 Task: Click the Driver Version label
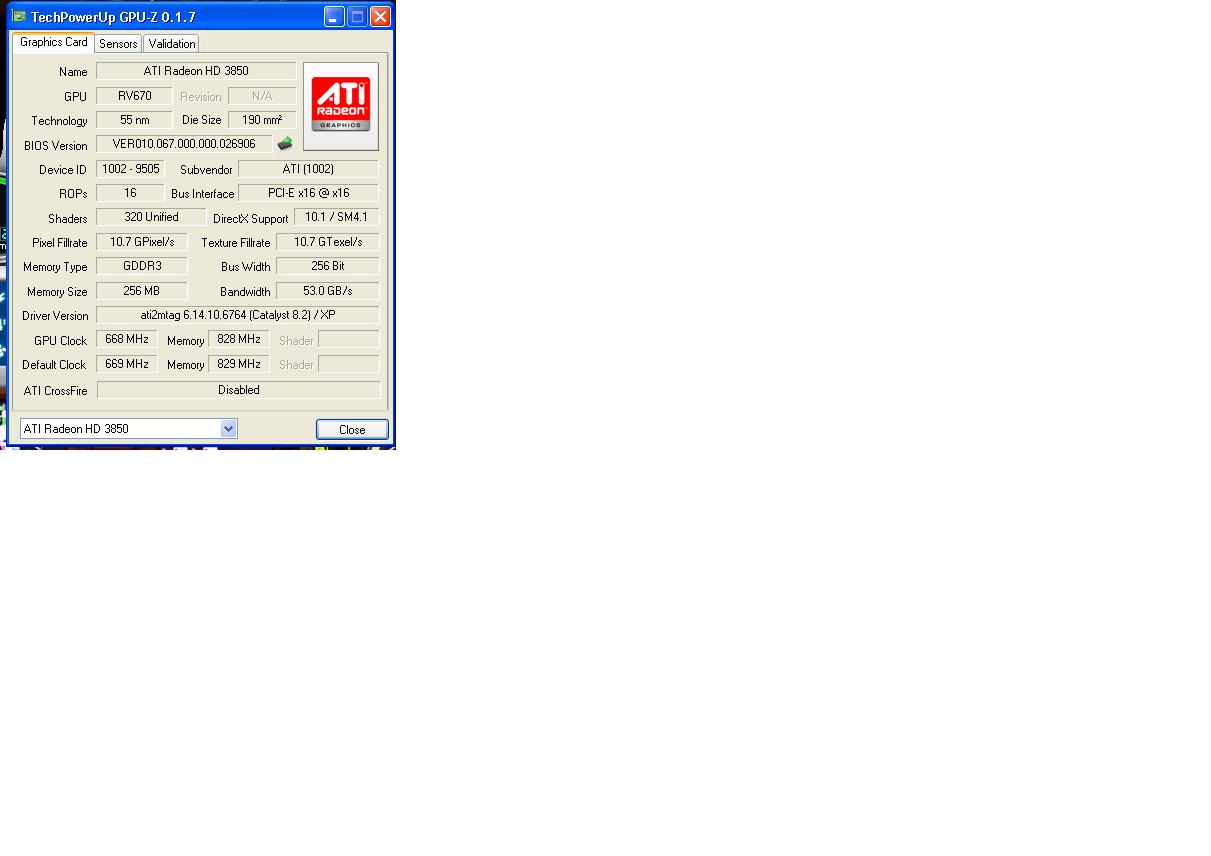point(56,316)
